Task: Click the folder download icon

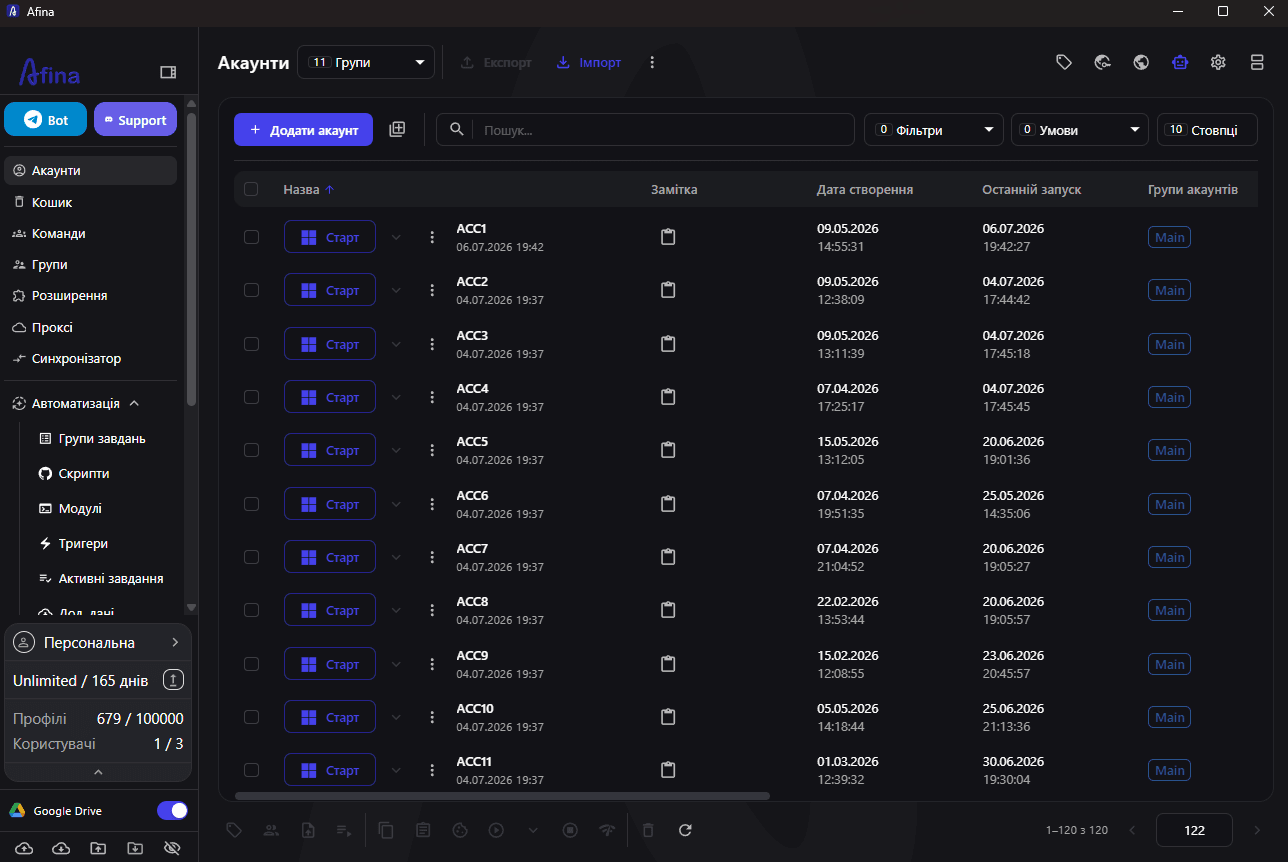Action: tap(135, 848)
